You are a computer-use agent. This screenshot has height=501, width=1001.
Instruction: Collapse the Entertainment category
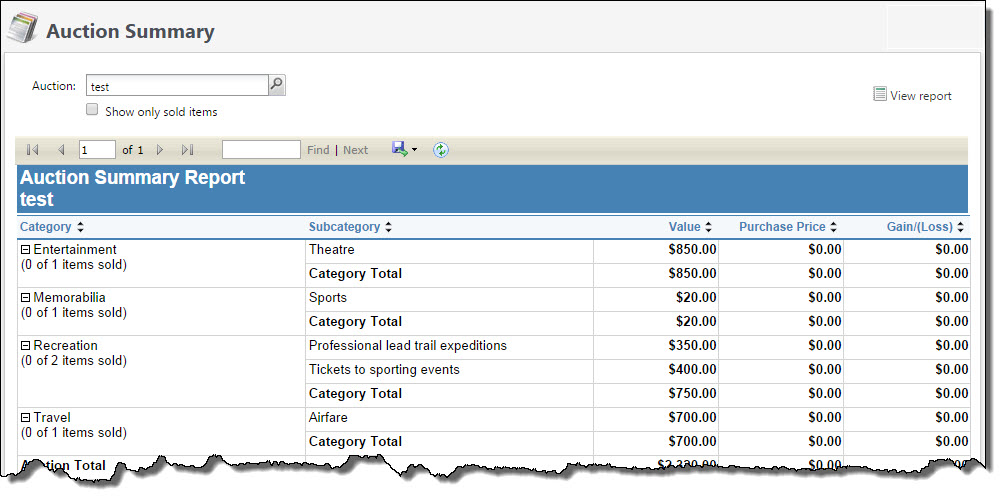26,250
